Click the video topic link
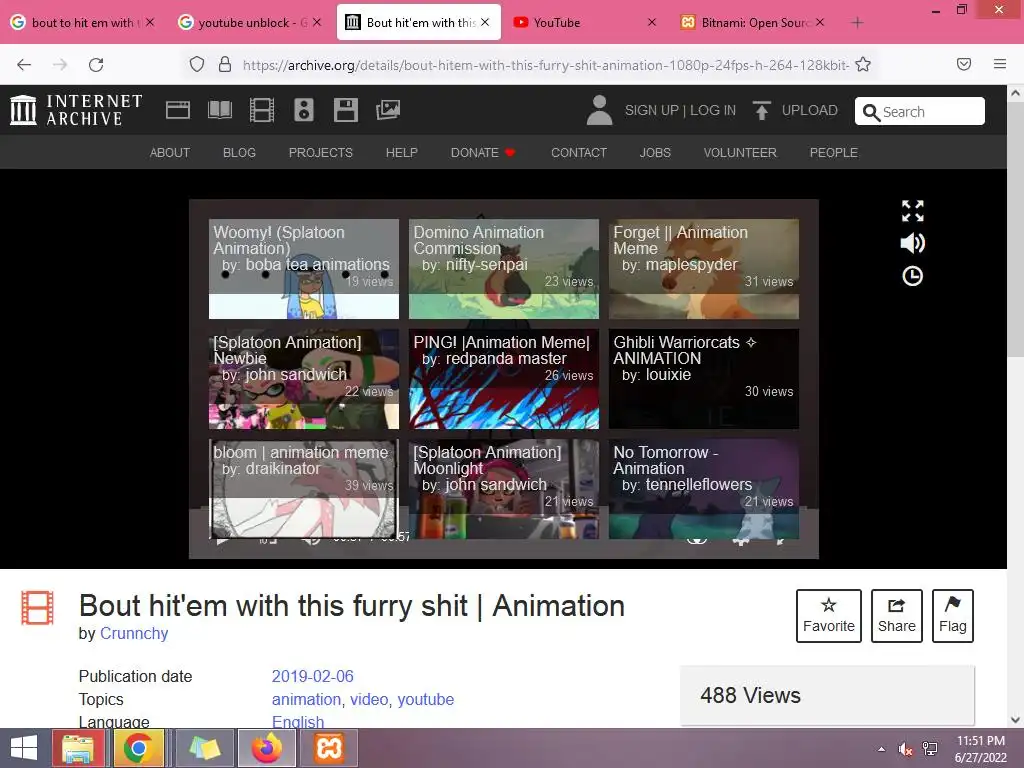The width and height of the screenshot is (1024, 768). [x=370, y=699]
